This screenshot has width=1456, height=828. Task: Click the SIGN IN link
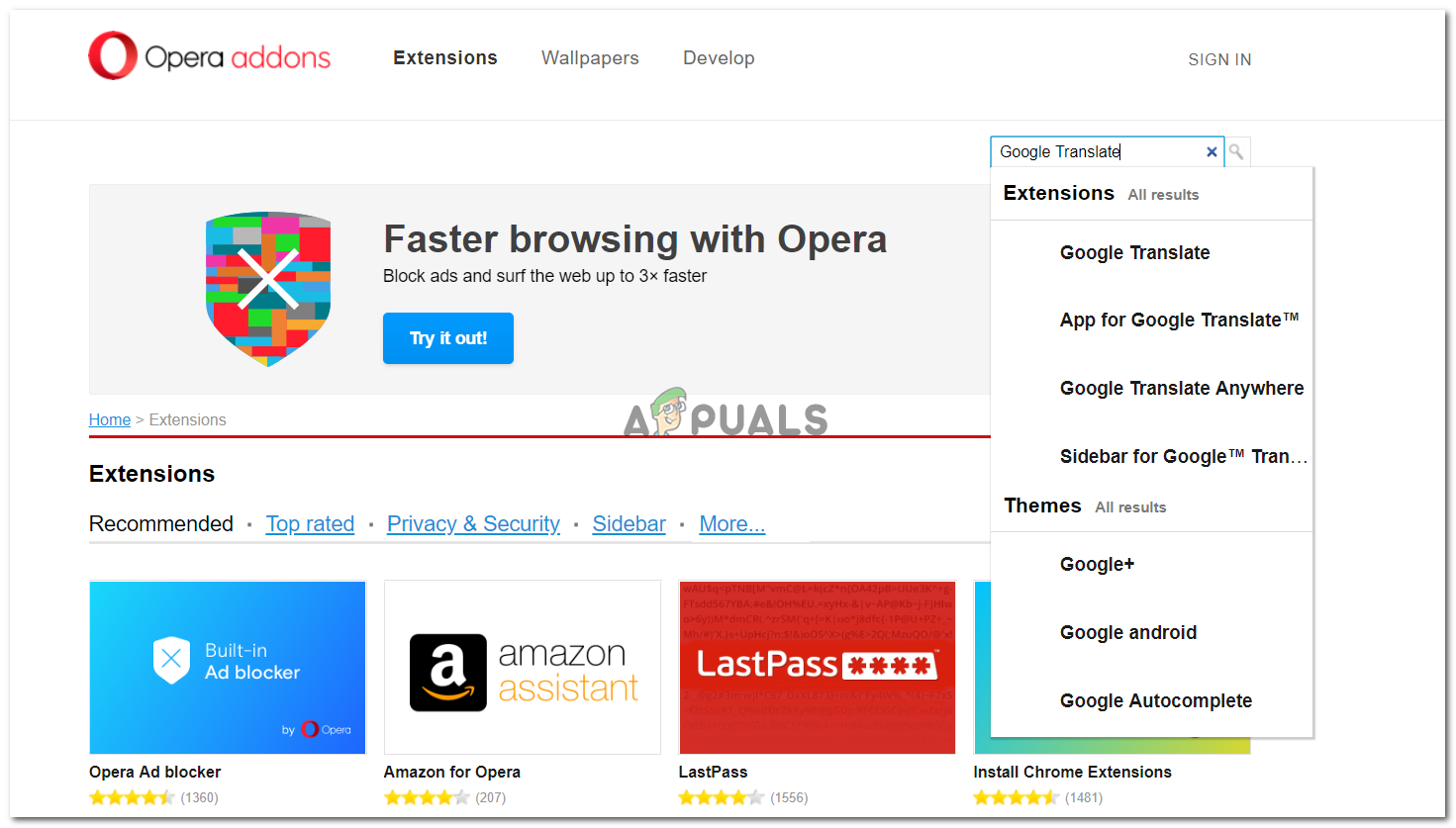click(1219, 59)
